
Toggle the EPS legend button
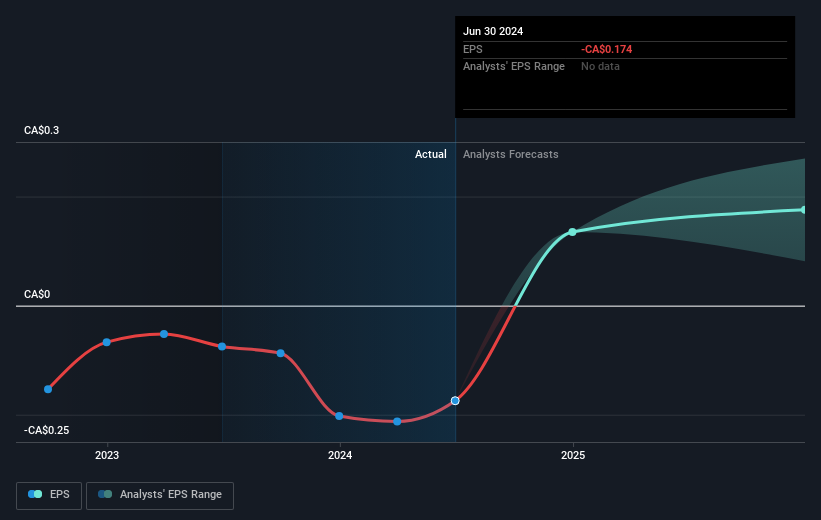(x=49, y=495)
